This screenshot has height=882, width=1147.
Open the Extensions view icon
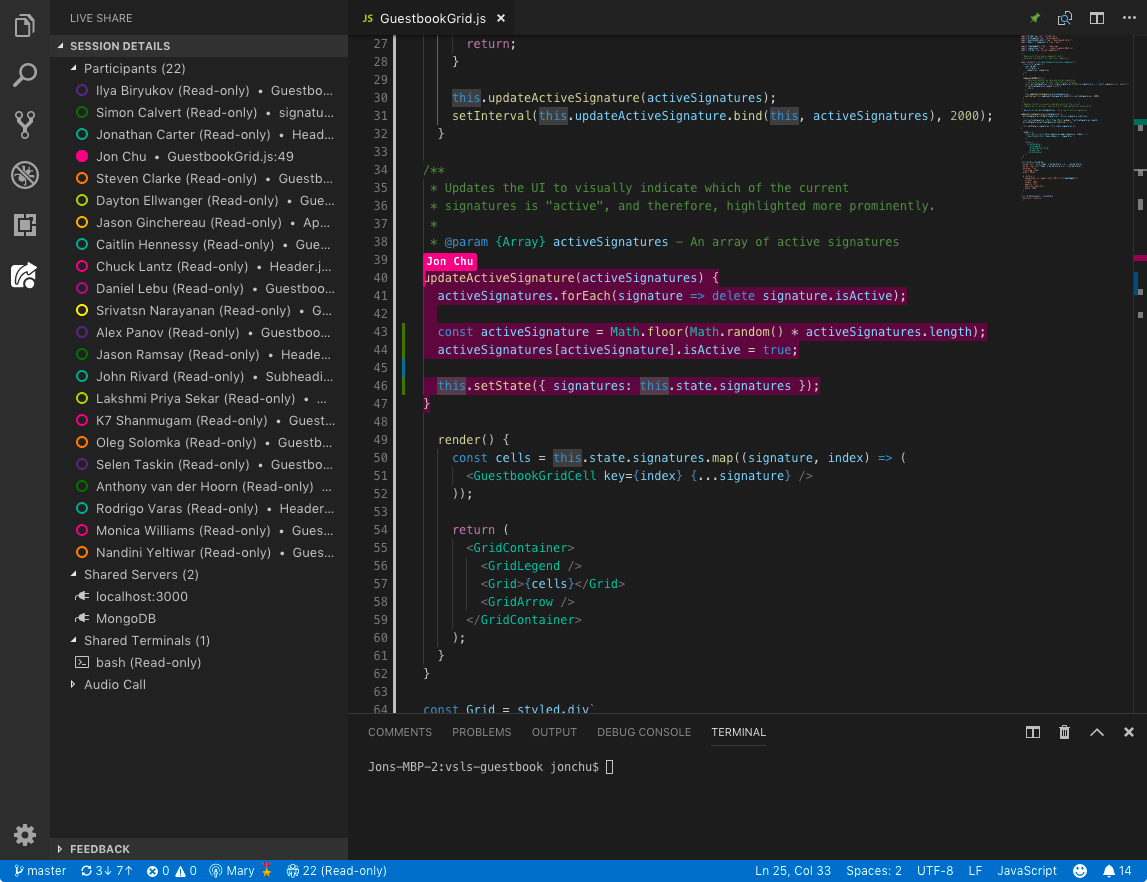tap(25, 225)
